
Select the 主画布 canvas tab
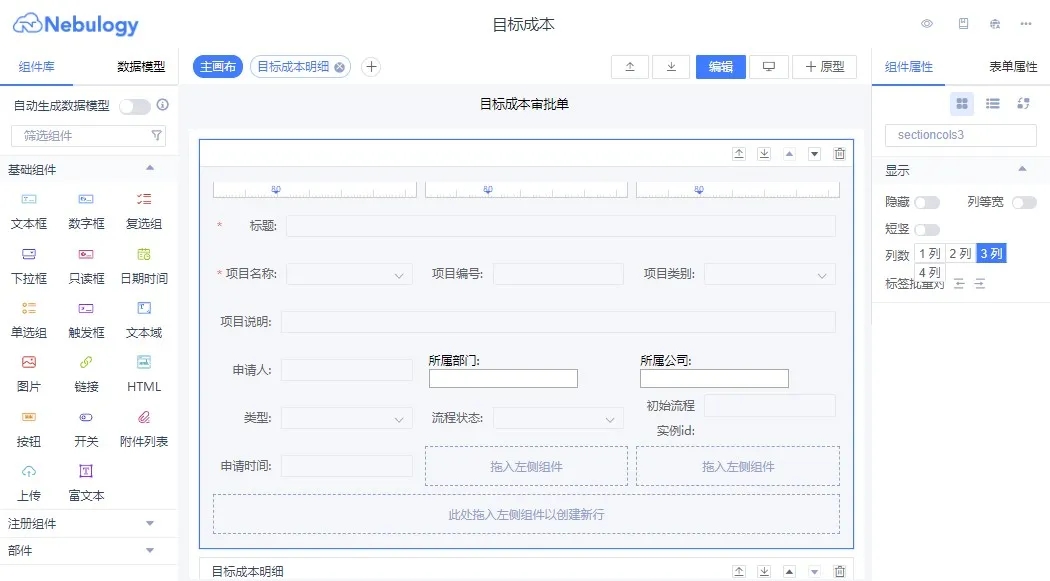[218, 67]
